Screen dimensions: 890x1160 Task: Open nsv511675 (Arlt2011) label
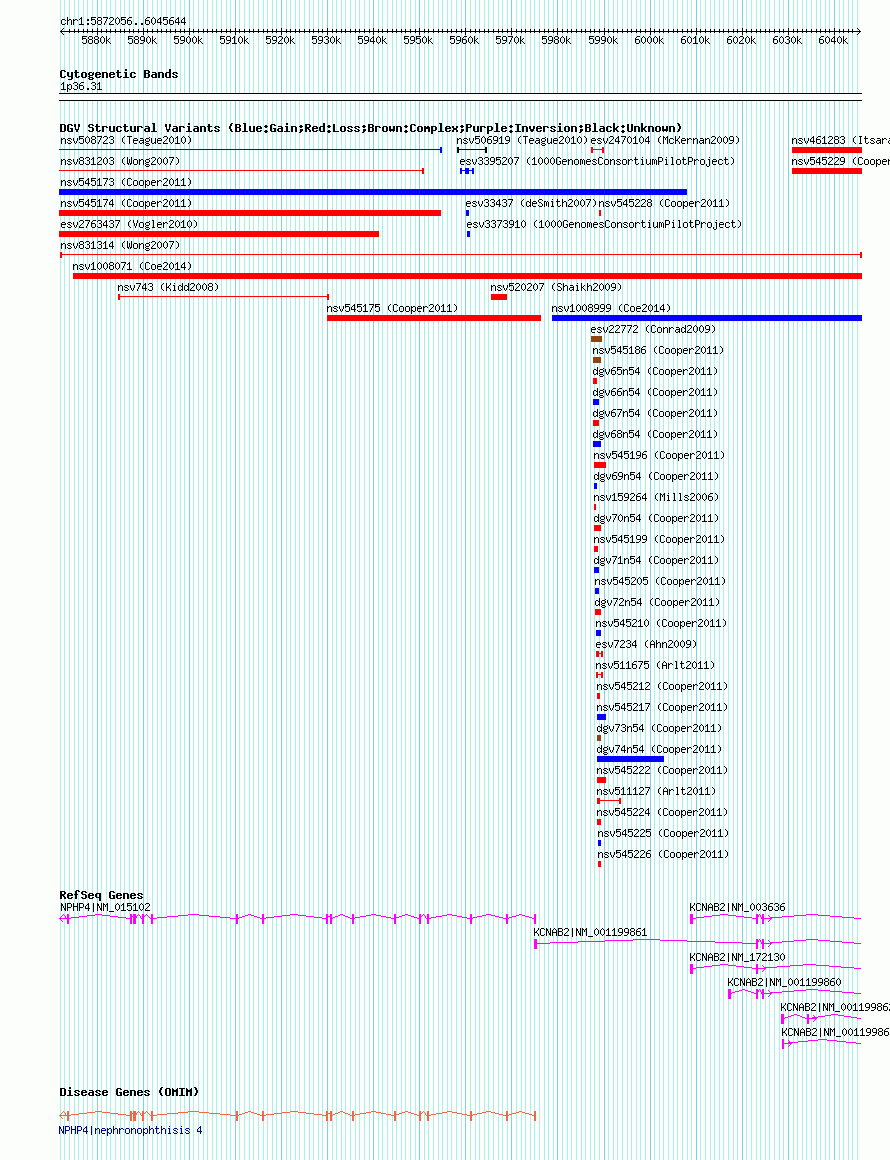click(x=655, y=665)
